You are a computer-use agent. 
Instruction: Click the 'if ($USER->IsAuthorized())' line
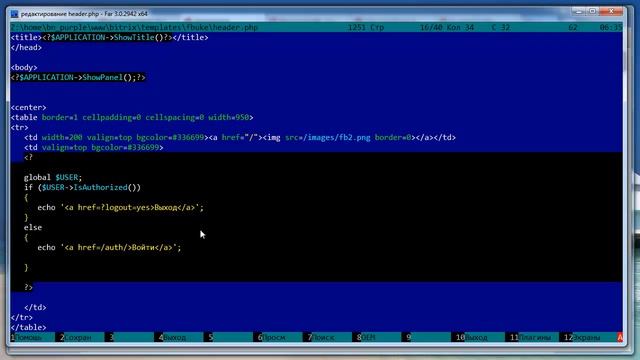82,187
